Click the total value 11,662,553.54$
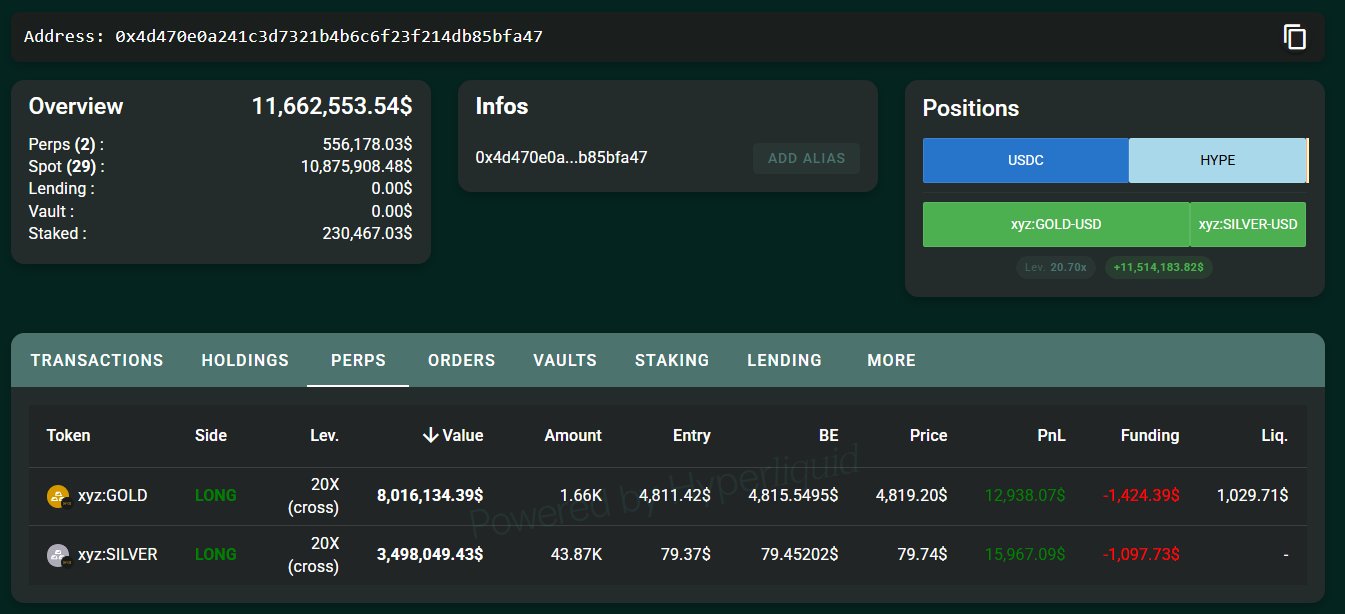This screenshot has height=614, width=1345. pyautogui.click(x=332, y=107)
